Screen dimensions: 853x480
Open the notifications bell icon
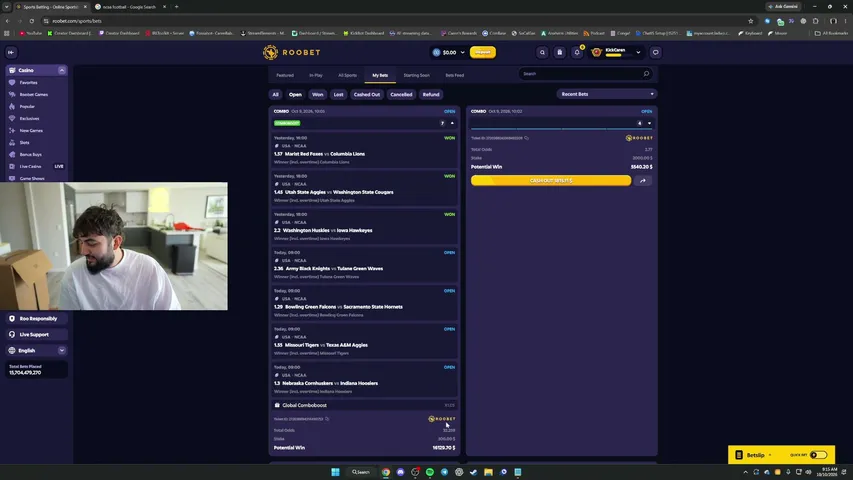tap(577, 52)
